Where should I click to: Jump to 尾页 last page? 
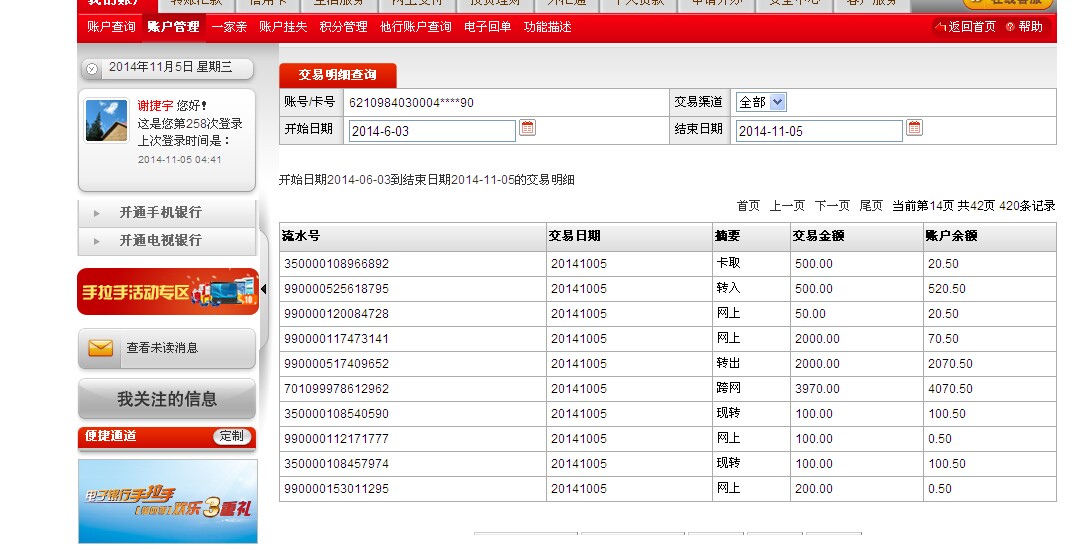pos(871,206)
